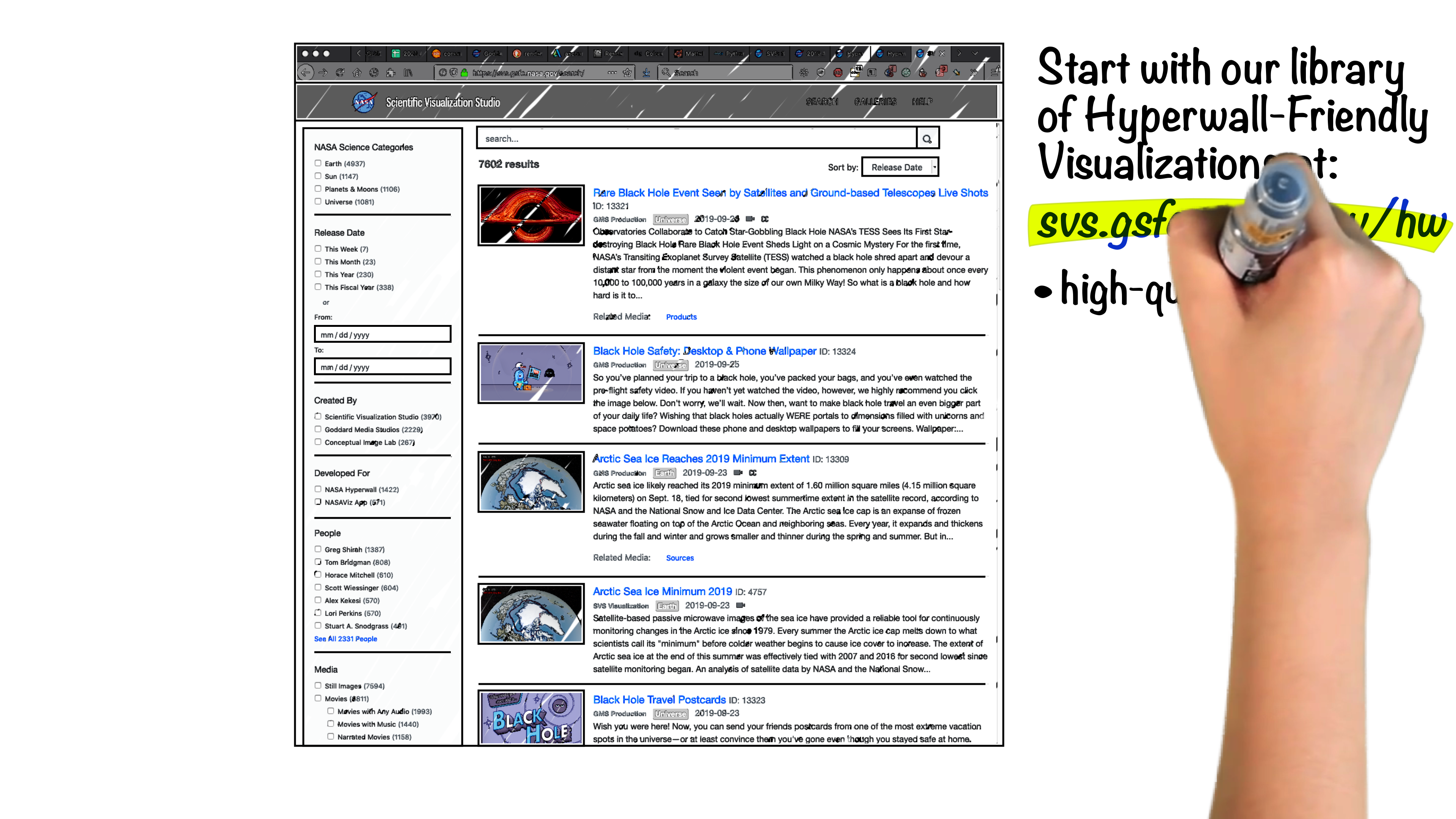The width and height of the screenshot is (1456, 819).
Task: Check Still Images (7594) media filter
Action: [318, 685]
